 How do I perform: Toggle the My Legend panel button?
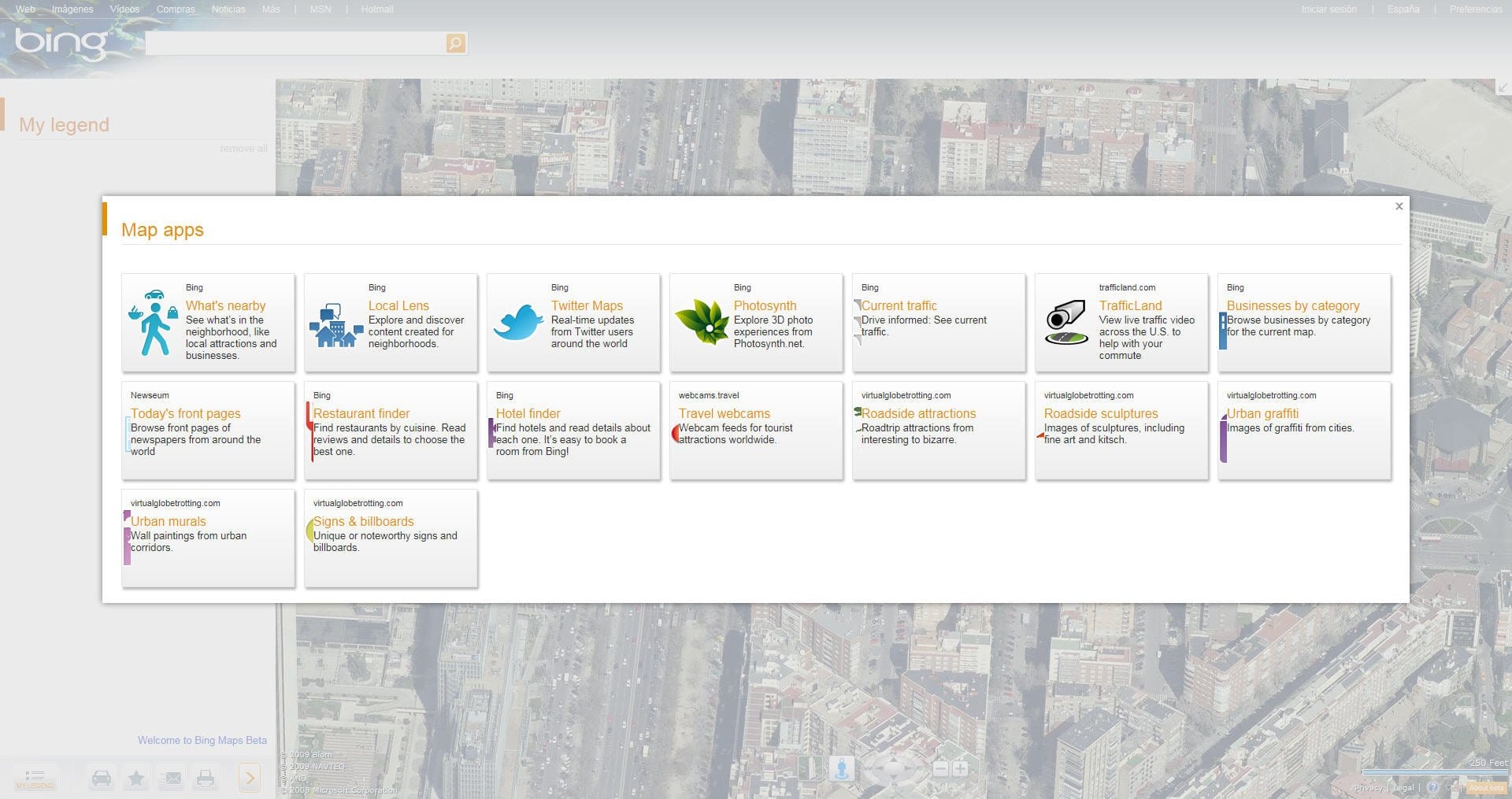(x=35, y=779)
